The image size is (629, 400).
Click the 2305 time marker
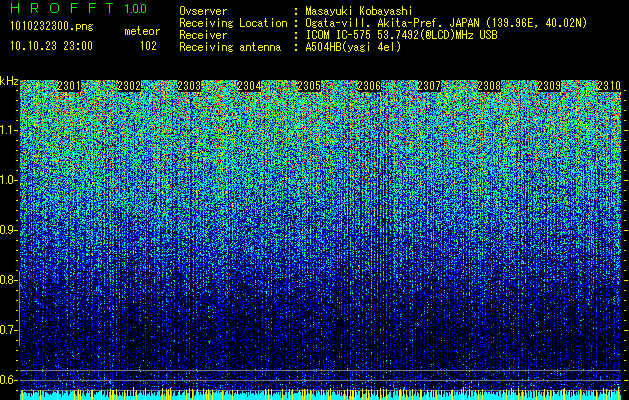click(309, 86)
